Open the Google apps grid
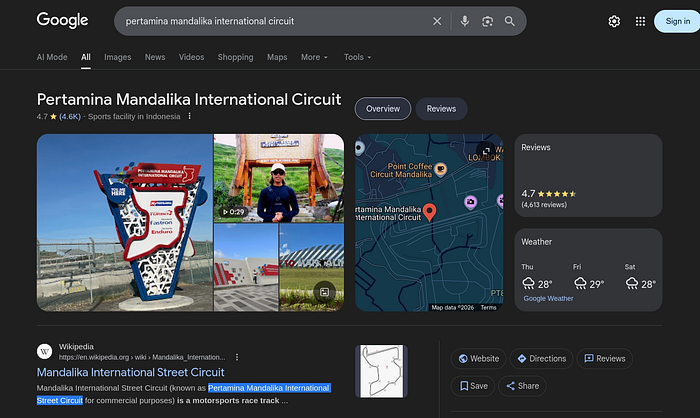This screenshot has width=700, height=418. click(640, 21)
